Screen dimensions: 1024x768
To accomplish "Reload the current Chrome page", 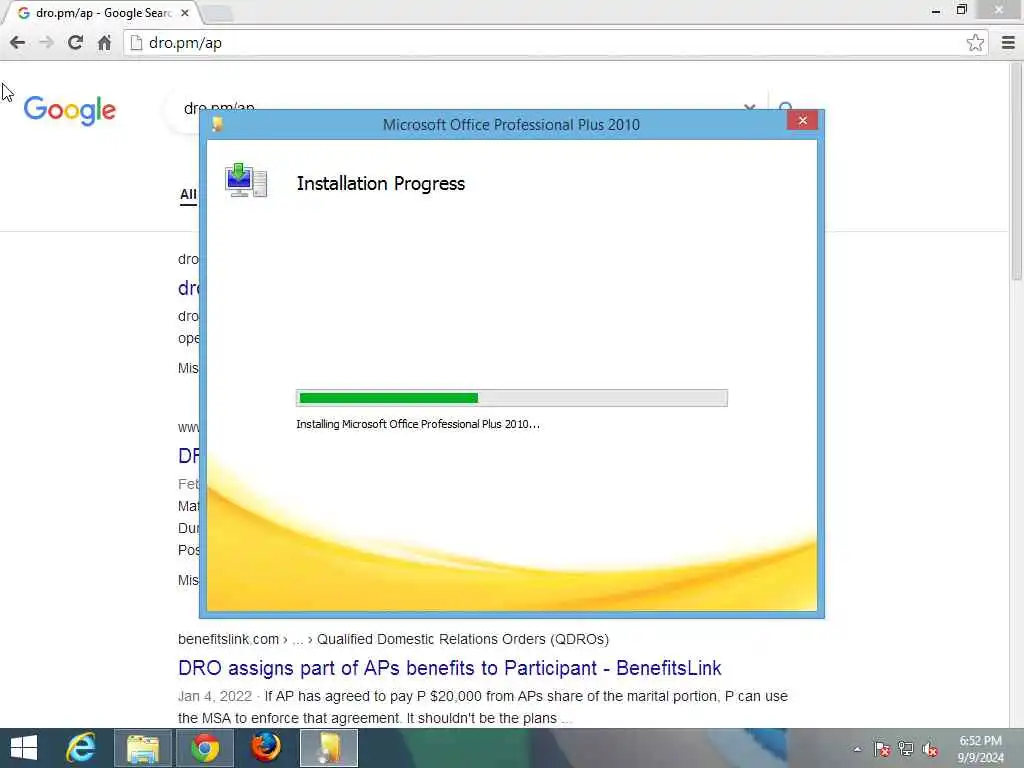I will (x=75, y=42).
